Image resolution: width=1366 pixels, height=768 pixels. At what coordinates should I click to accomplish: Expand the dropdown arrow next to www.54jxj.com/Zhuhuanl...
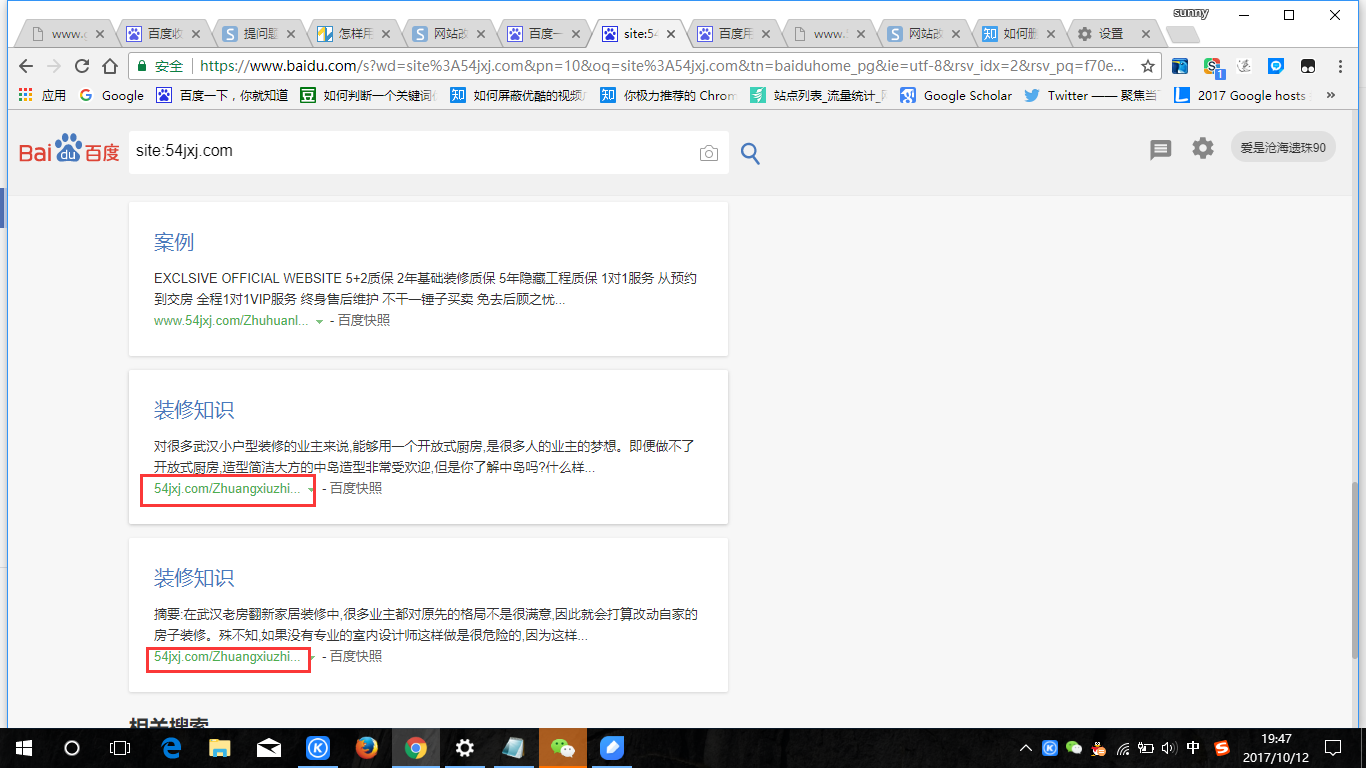click(x=319, y=321)
